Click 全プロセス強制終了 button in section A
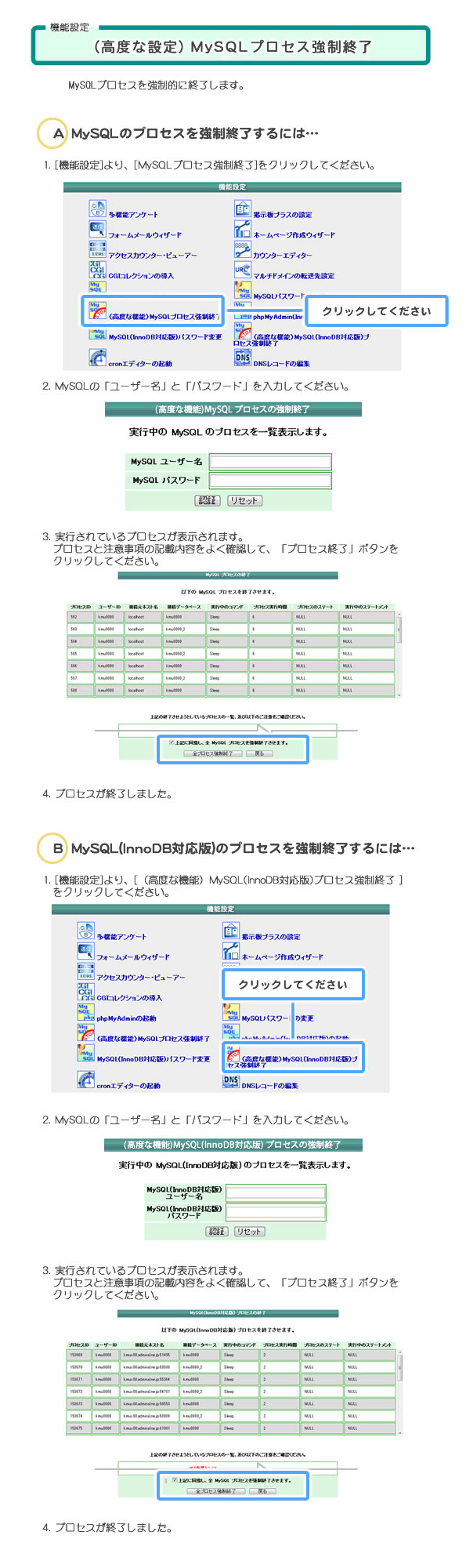Viewport: 466px width, 1568px height. [212, 753]
